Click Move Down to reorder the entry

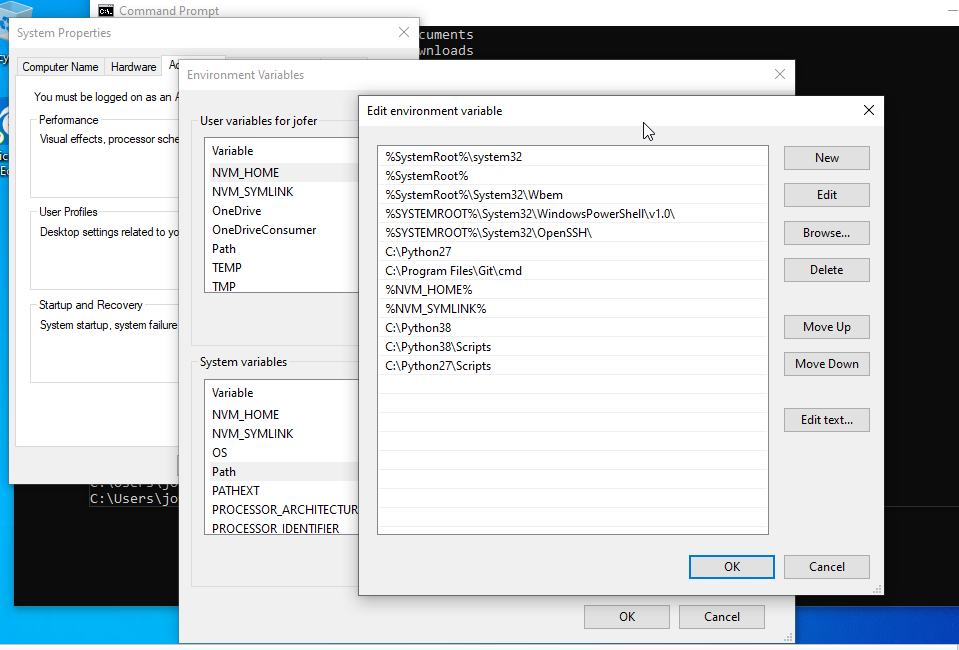[826, 363]
